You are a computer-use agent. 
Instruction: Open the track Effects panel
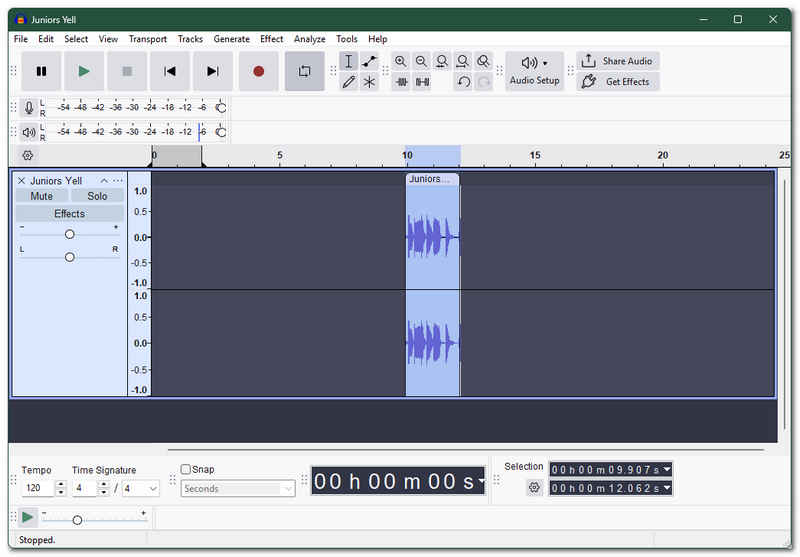(x=69, y=214)
